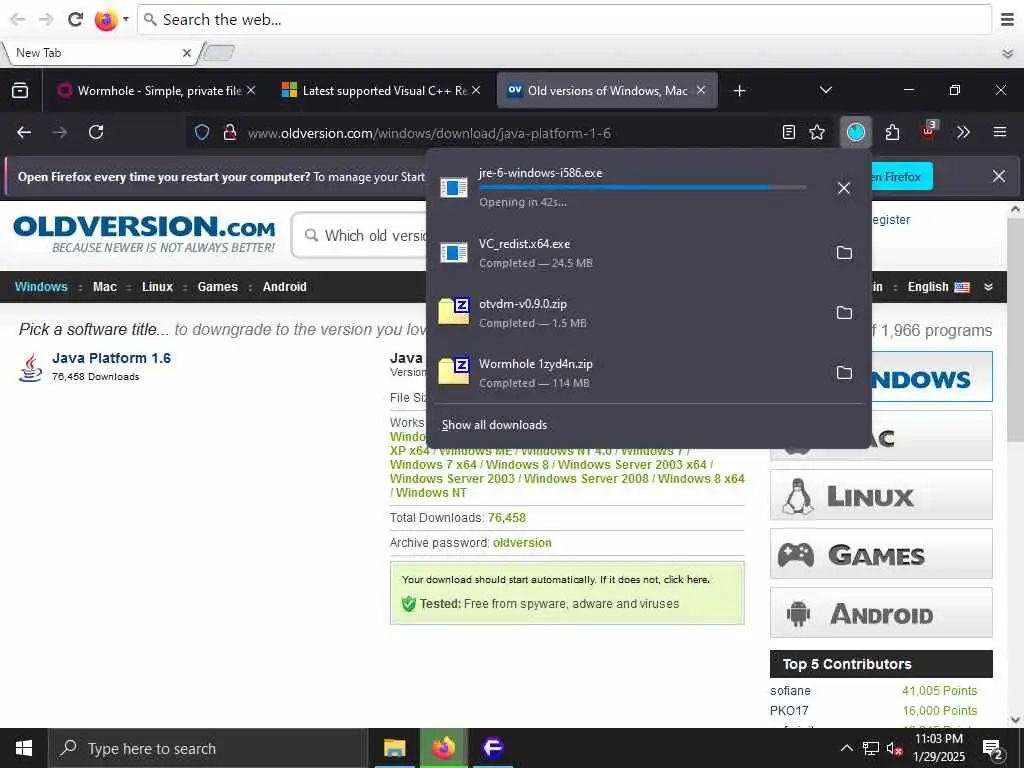Show Wormhole 1zyd4n.zip in its folder
This screenshot has height=768, width=1024.
click(x=844, y=373)
